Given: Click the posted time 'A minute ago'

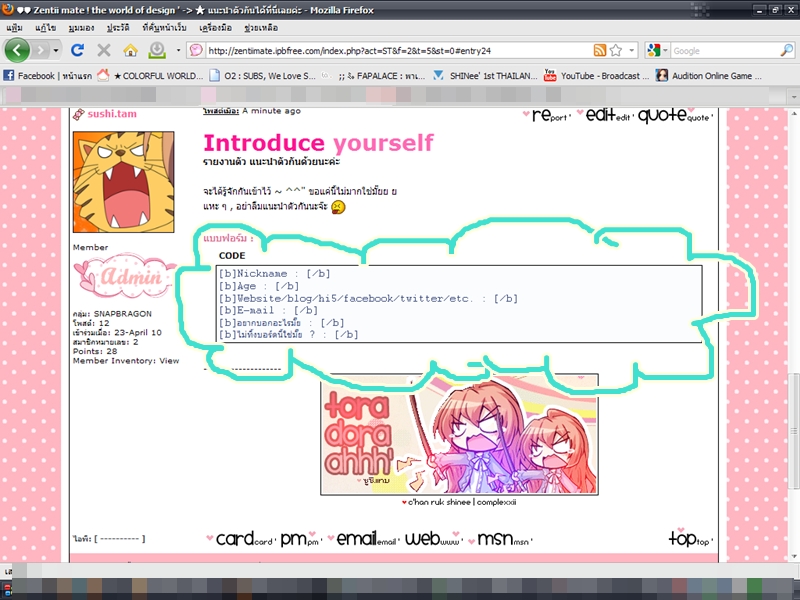Looking at the screenshot, I should (x=271, y=111).
